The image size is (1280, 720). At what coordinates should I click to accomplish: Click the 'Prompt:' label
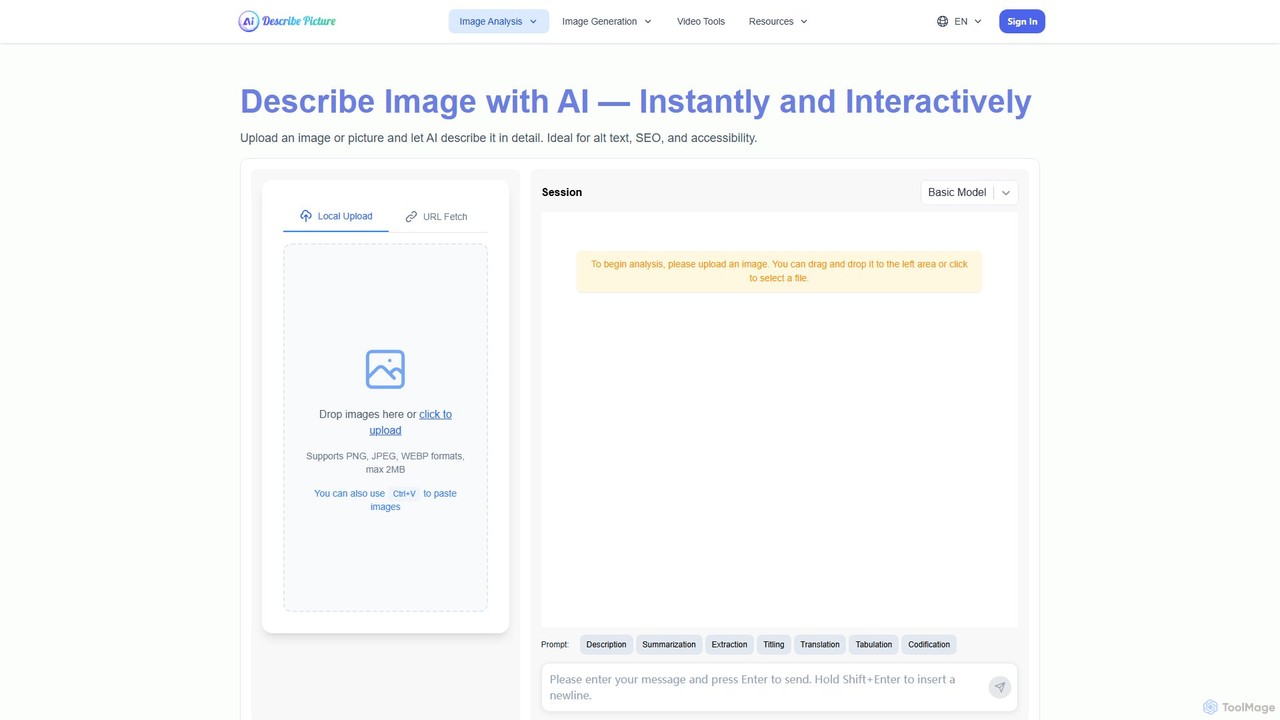[555, 645]
